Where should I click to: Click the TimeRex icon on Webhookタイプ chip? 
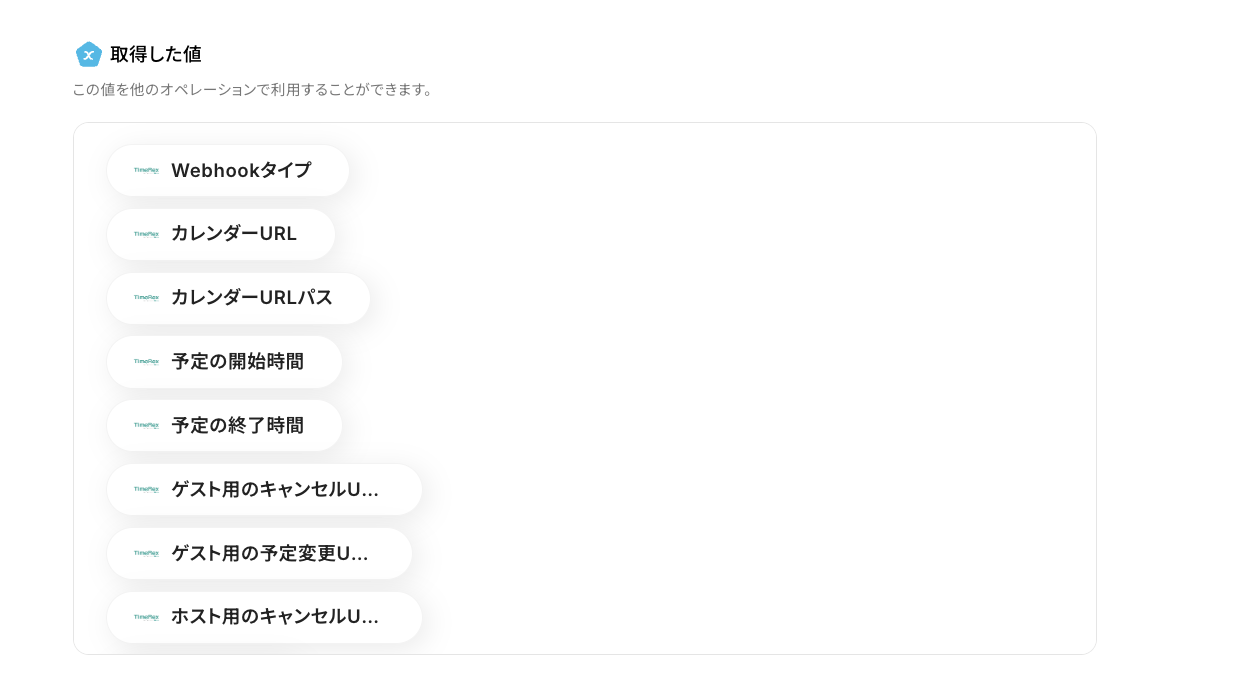[x=146, y=170]
